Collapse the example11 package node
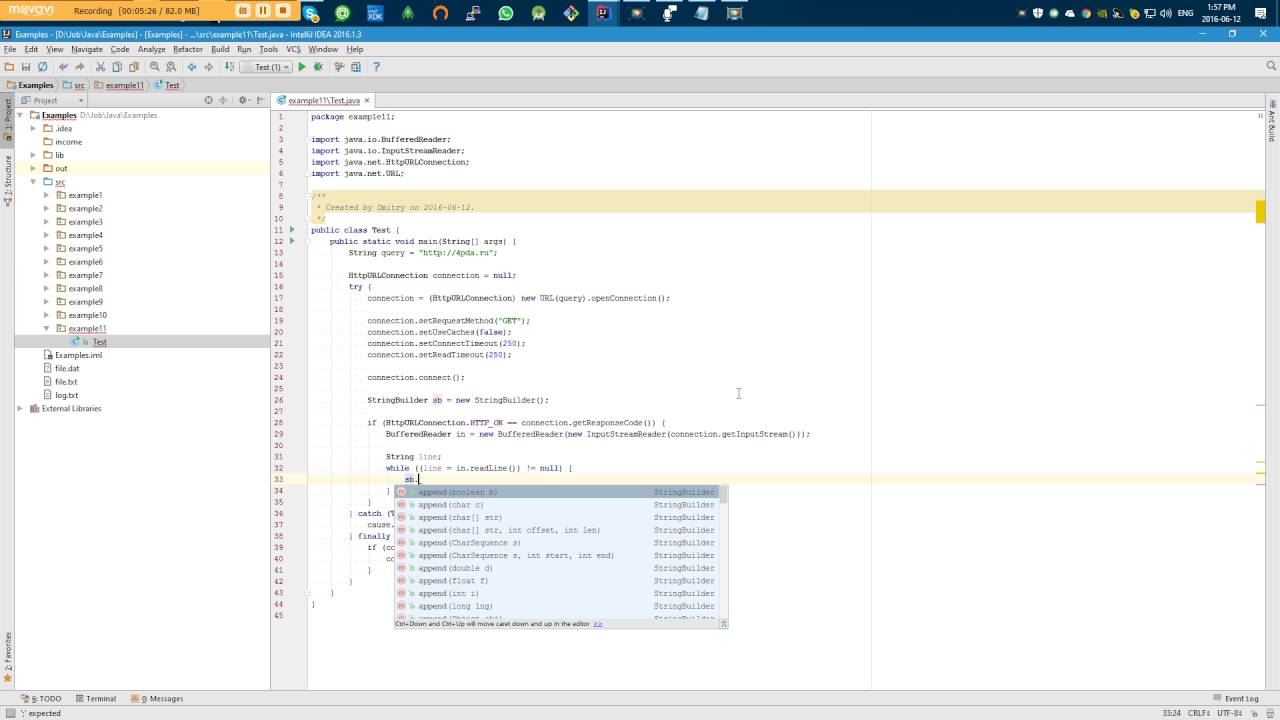This screenshot has width=1280, height=720. (46, 328)
